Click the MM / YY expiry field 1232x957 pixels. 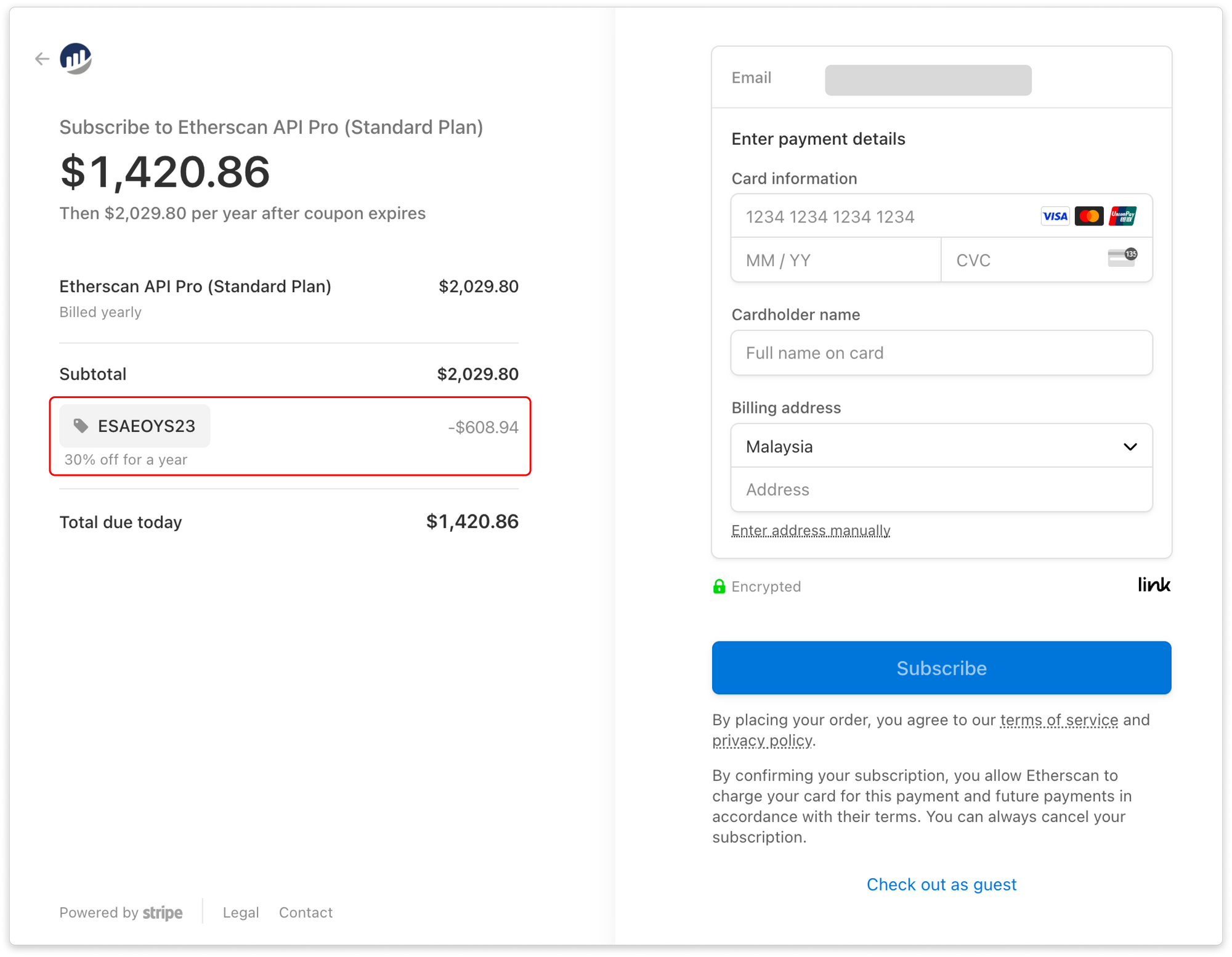point(835,261)
